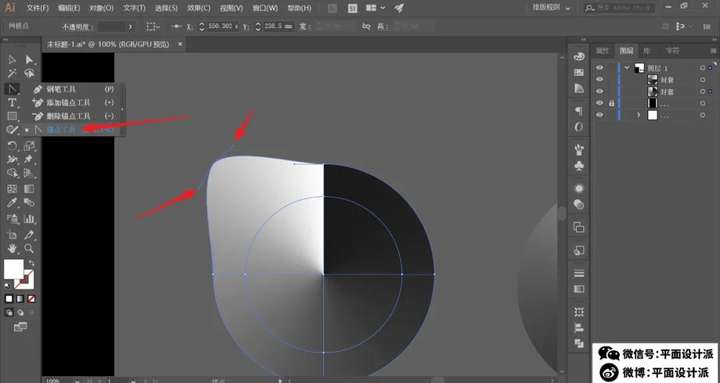Expand the bottom white layer group
The image size is (720, 383).
(638, 115)
